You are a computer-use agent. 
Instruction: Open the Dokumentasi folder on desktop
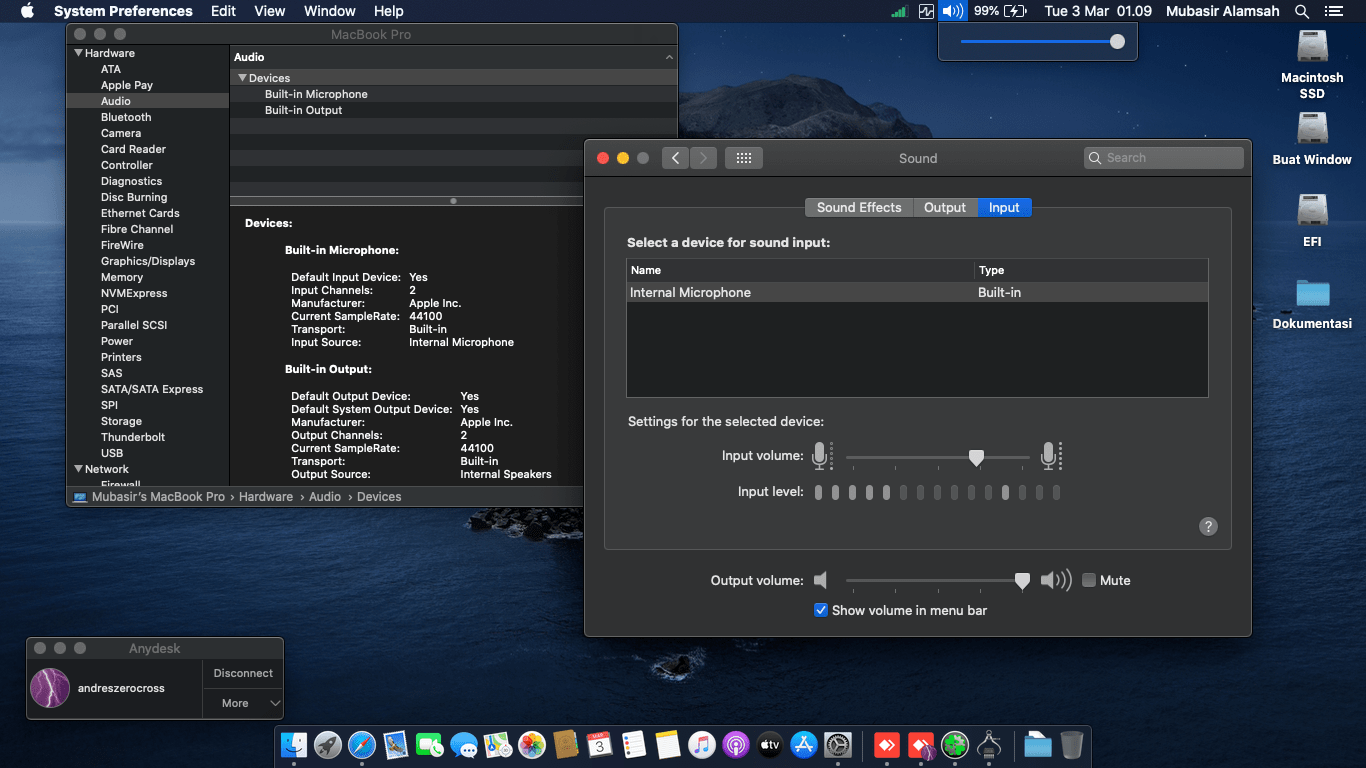[x=1312, y=303]
